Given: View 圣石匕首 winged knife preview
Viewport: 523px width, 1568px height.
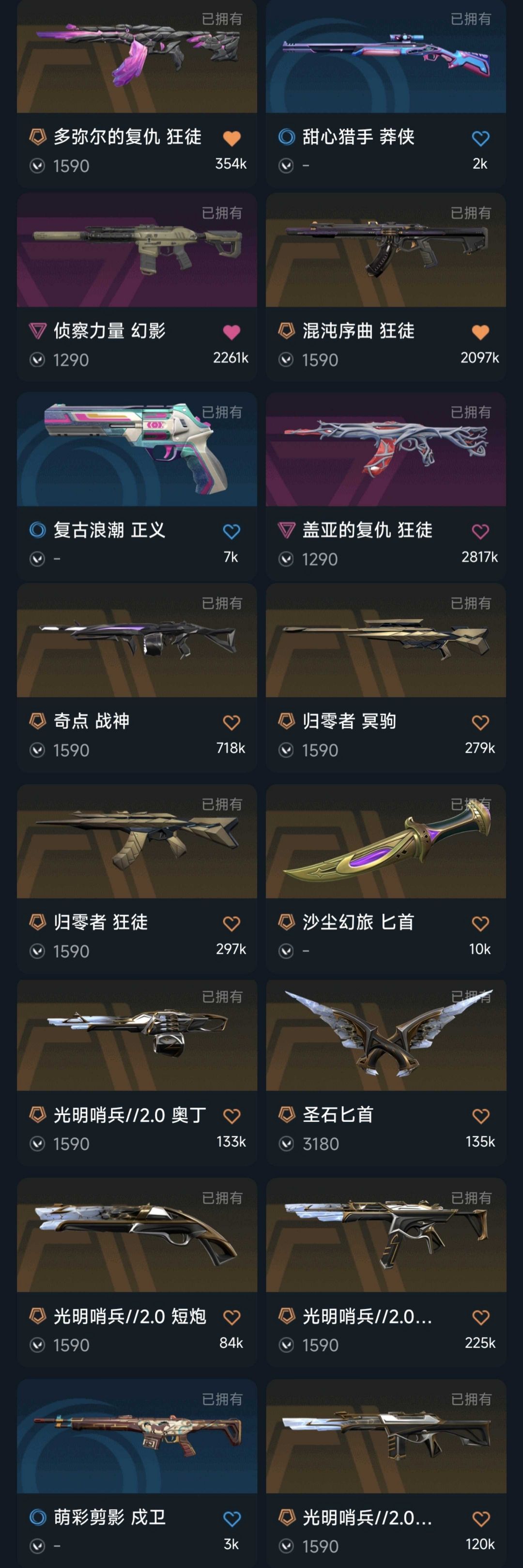Looking at the screenshot, I should (x=385, y=1035).
